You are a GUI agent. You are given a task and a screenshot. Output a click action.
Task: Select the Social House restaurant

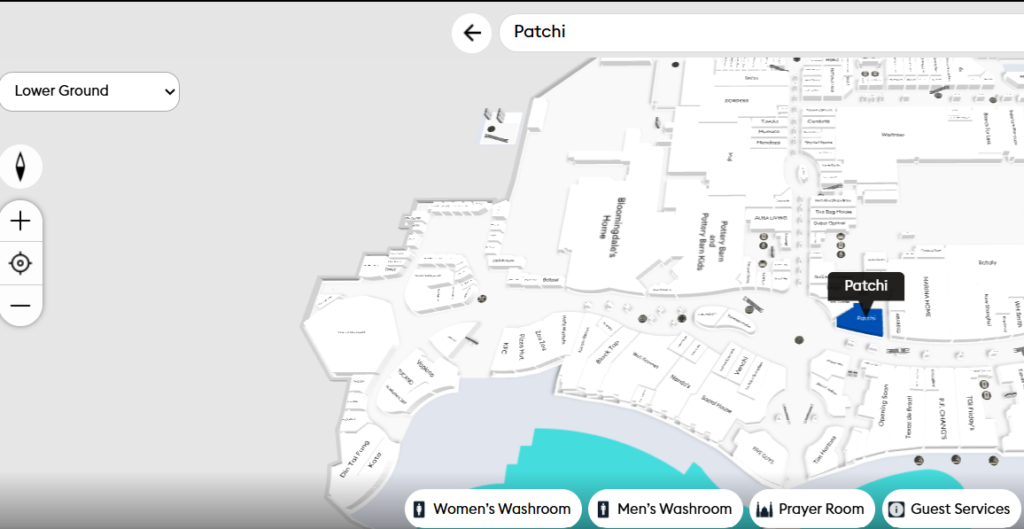[716, 403]
